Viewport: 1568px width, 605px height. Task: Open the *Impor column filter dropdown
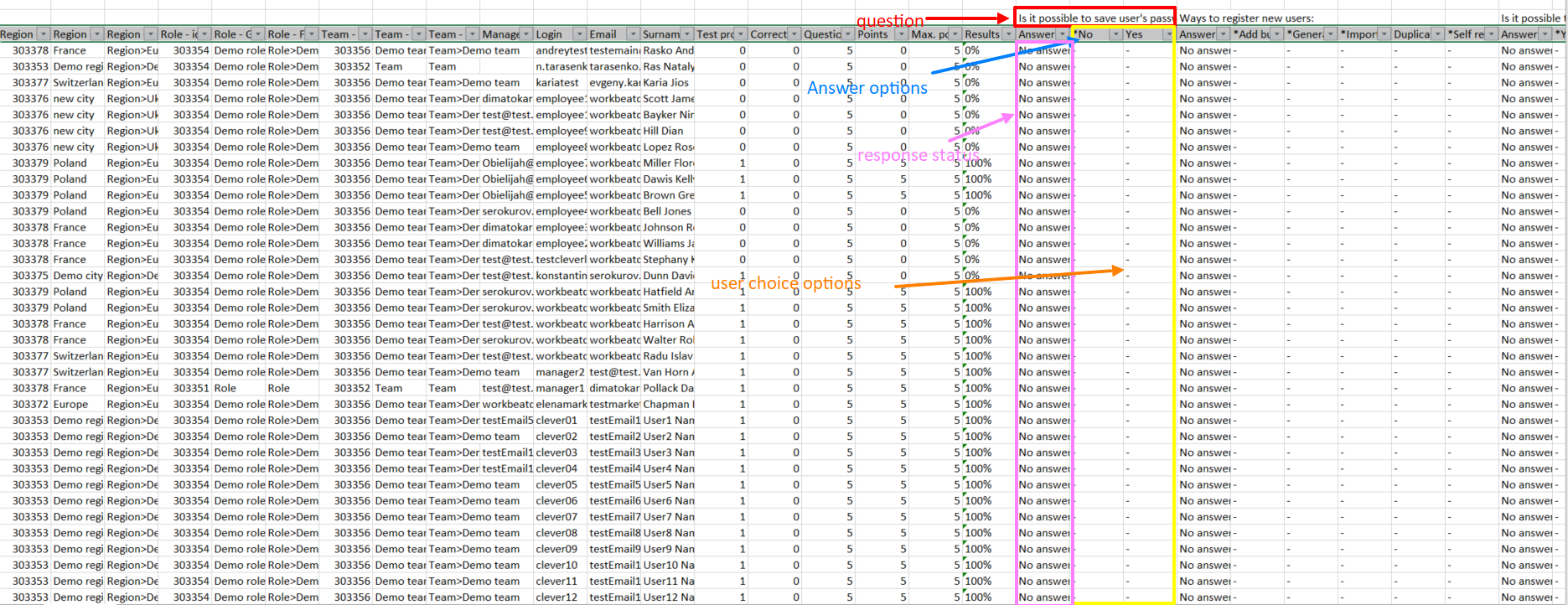(x=1384, y=34)
